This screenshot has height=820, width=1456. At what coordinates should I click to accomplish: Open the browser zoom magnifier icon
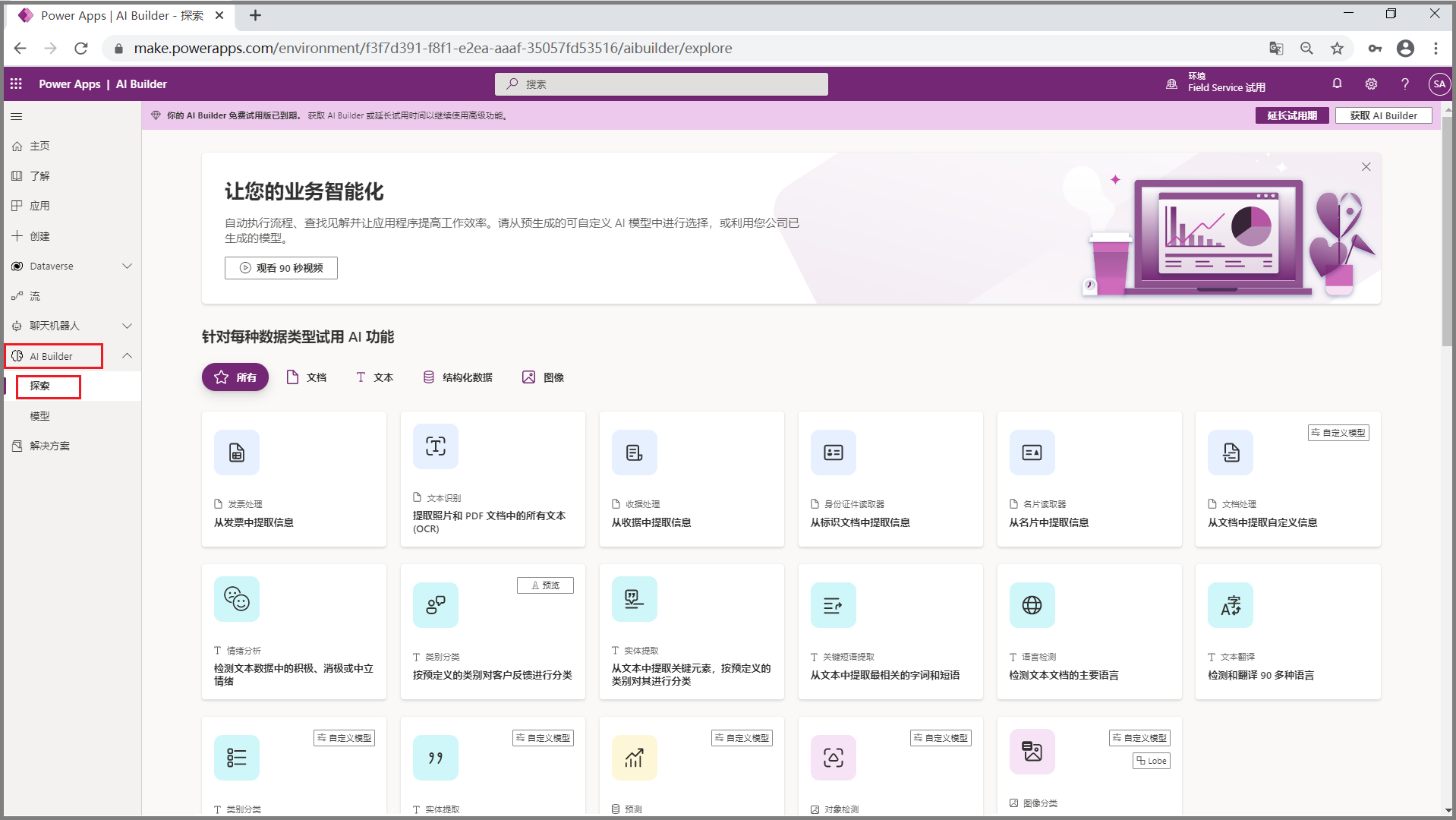tap(1306, 49)
